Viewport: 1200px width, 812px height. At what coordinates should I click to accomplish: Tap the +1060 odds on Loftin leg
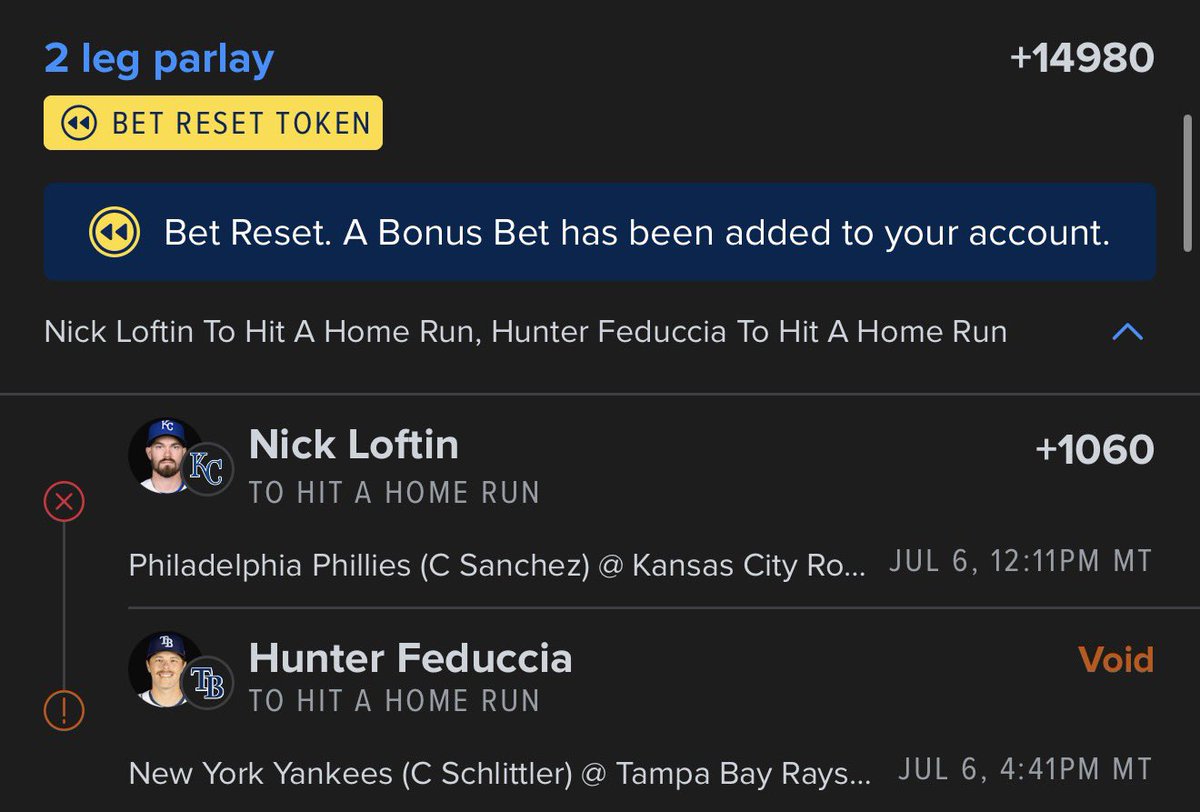1095,450
